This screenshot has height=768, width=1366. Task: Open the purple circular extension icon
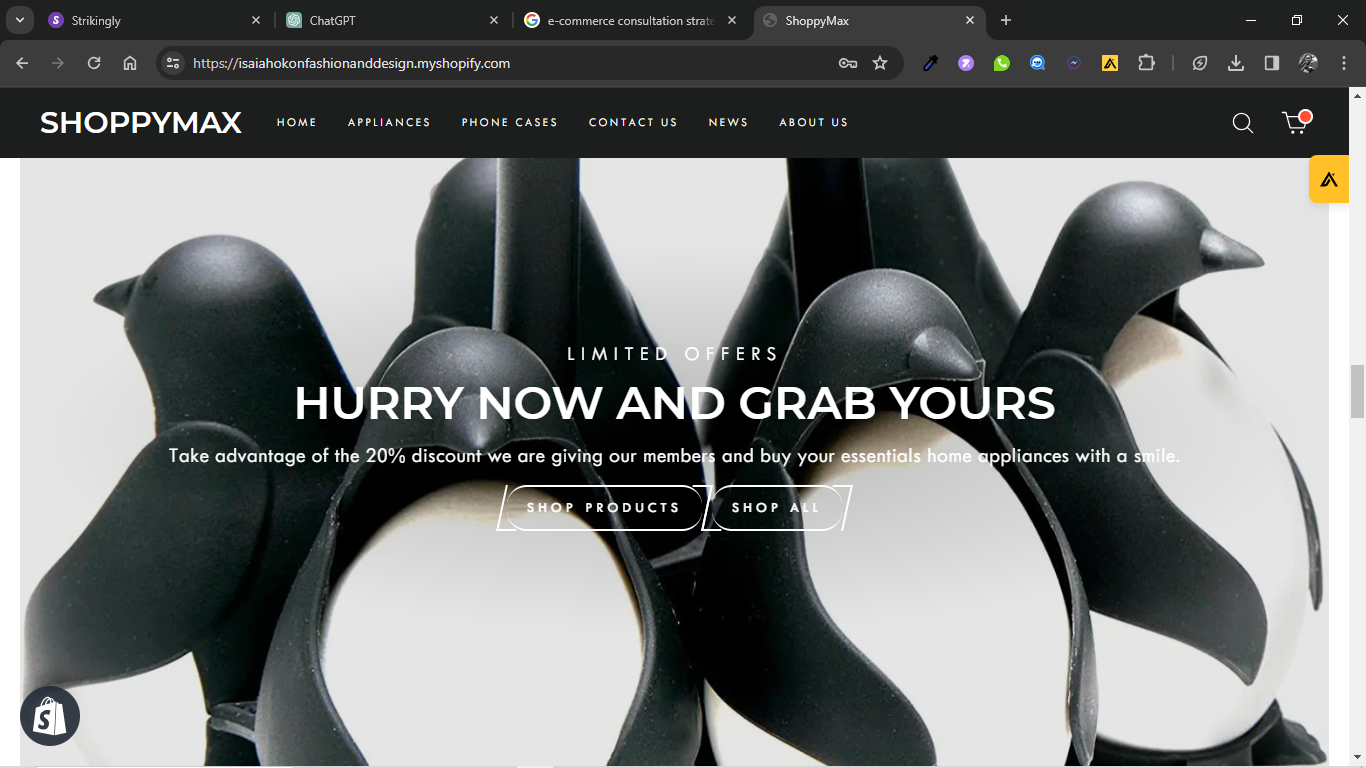click(966, 63)
